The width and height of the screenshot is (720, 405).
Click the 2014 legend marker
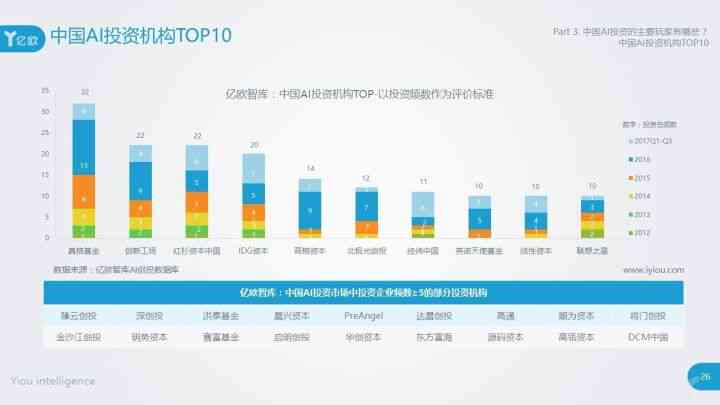(x=630, y=196)
